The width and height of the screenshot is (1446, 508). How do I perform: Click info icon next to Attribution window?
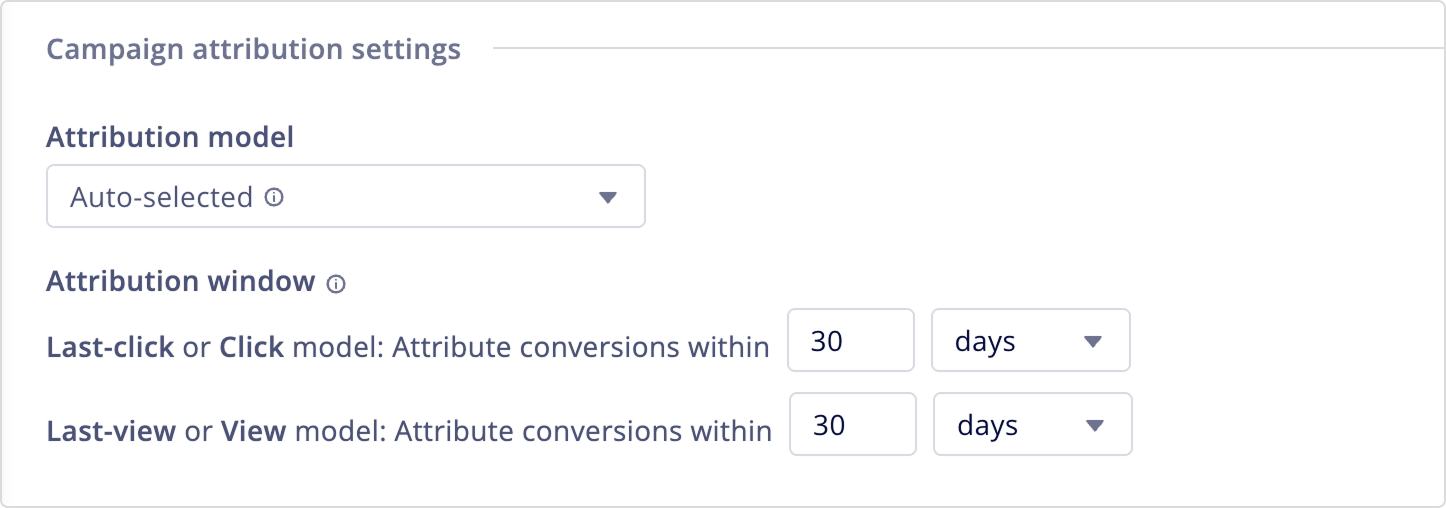[x=336, y=284]
